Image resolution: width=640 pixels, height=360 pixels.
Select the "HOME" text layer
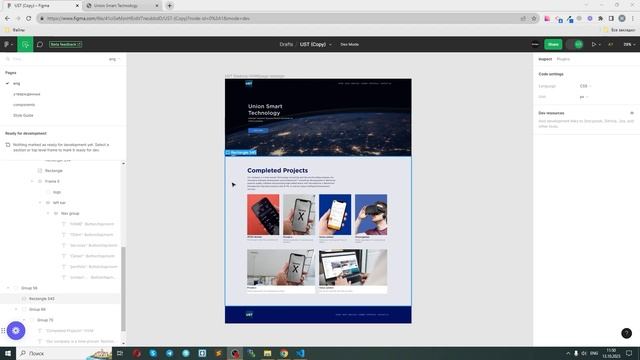[91, 224]
